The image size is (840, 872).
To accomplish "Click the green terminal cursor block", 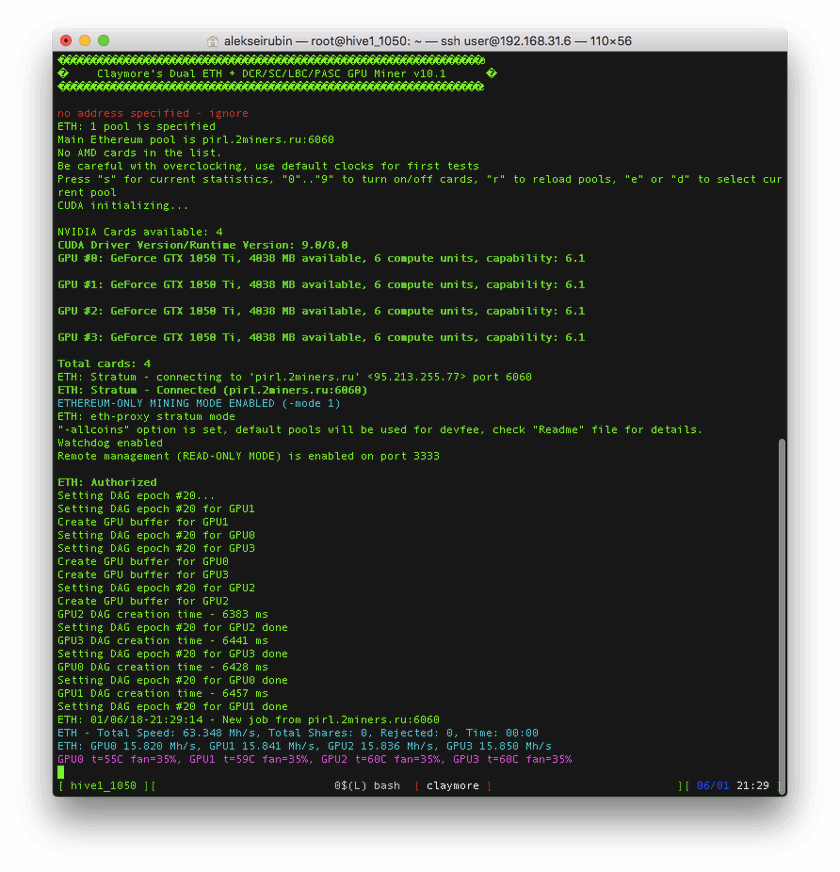I will pyautogui.click(x=61, y=772).
